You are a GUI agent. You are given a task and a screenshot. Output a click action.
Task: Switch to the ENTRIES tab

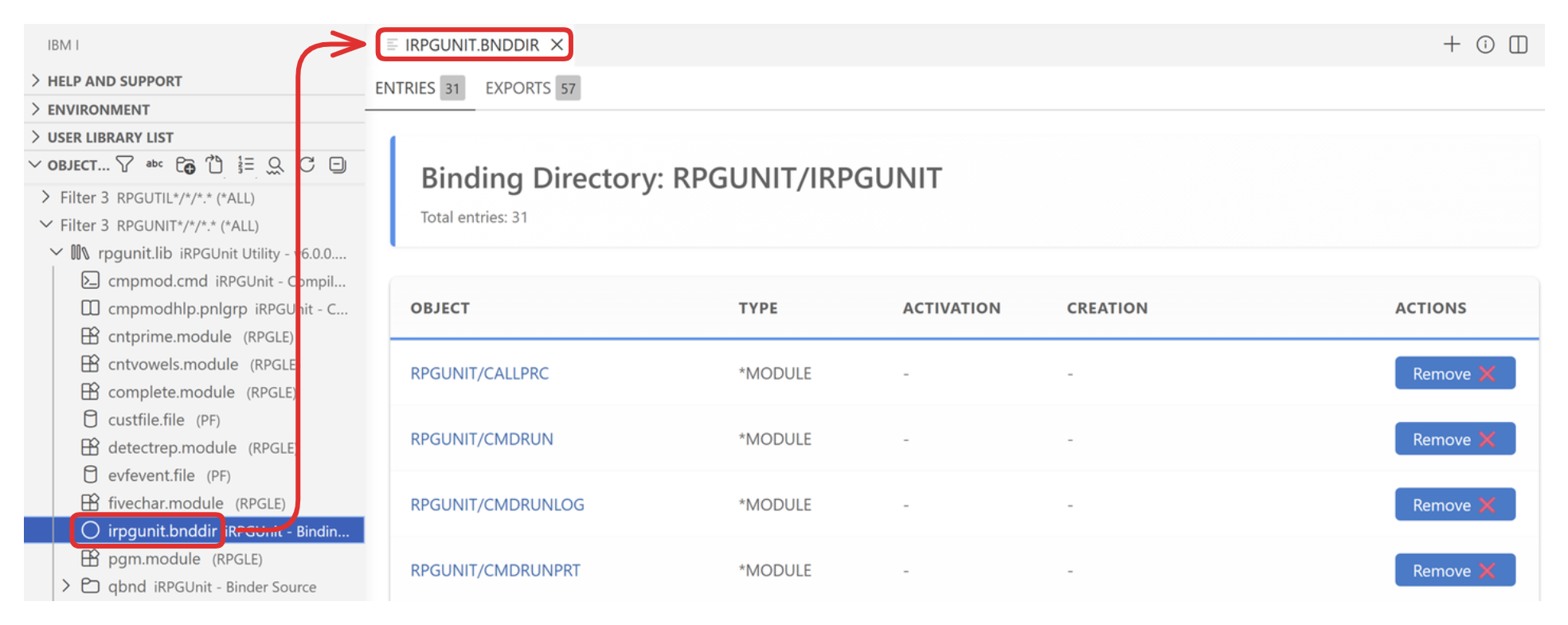coord(420,88)
